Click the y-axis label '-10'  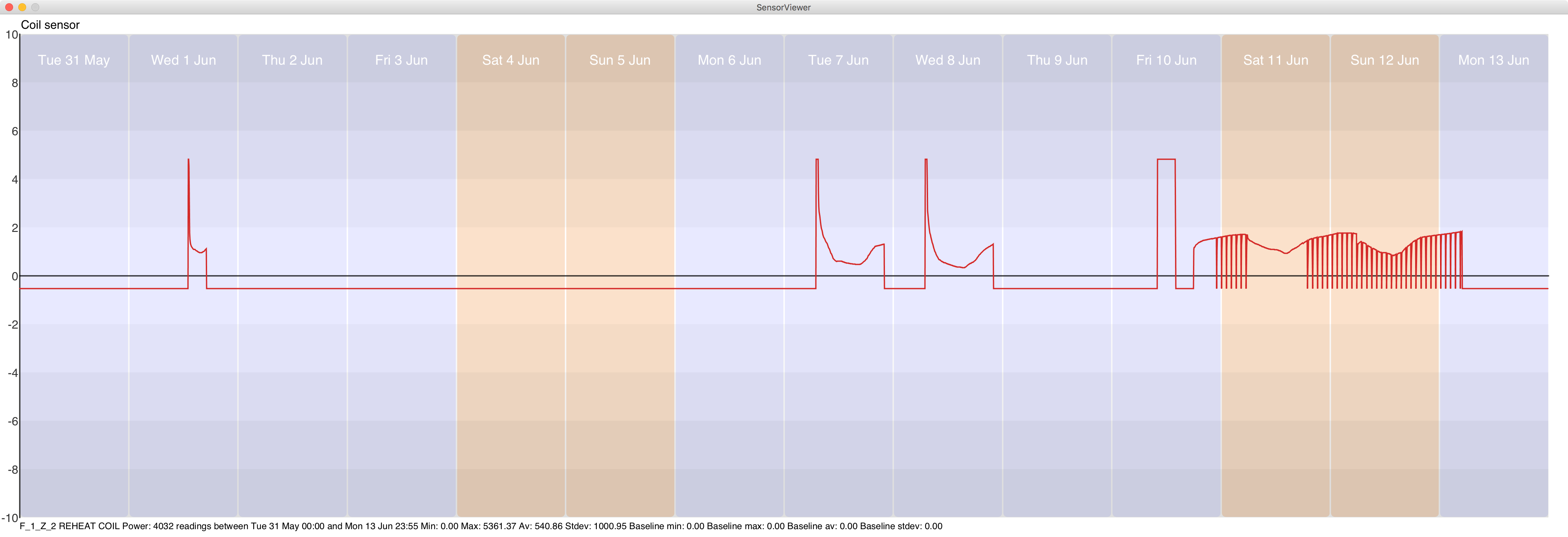coord(10,518)
